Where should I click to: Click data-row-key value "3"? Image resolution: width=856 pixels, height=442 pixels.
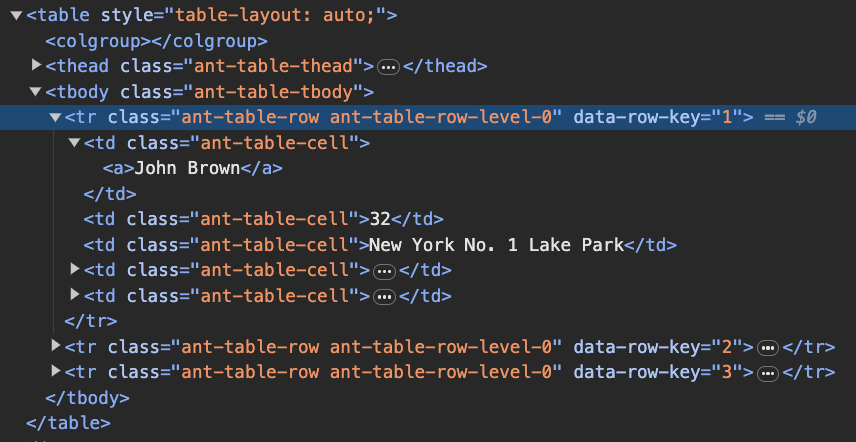727,373
